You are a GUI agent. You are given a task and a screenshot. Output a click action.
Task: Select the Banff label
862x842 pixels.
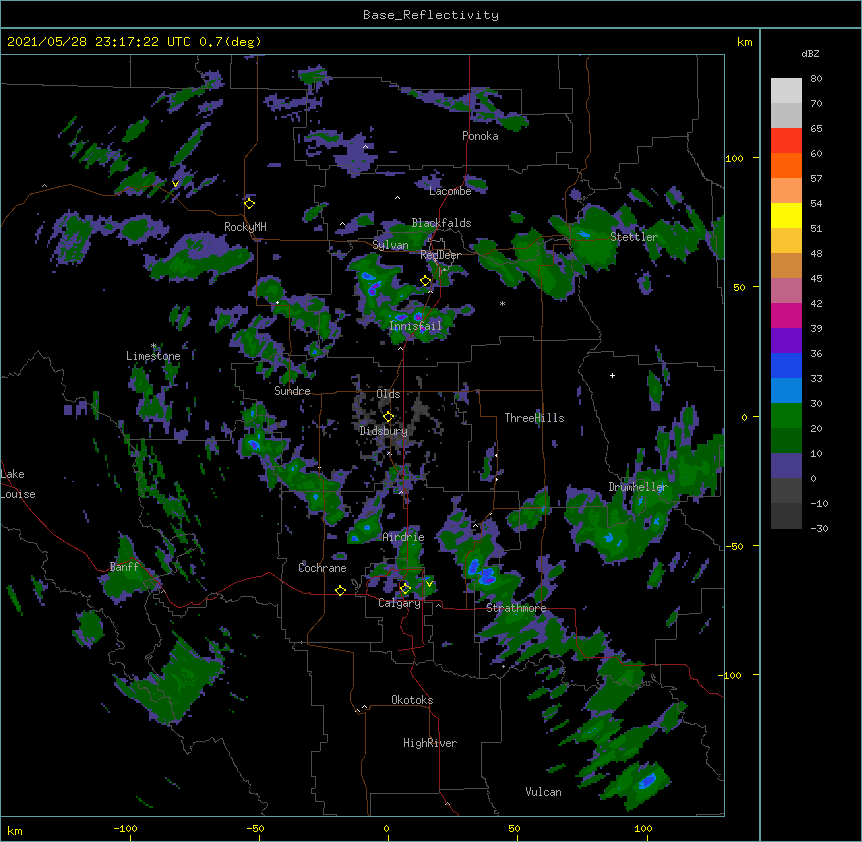pyautogui.click(x=124, y=567)
